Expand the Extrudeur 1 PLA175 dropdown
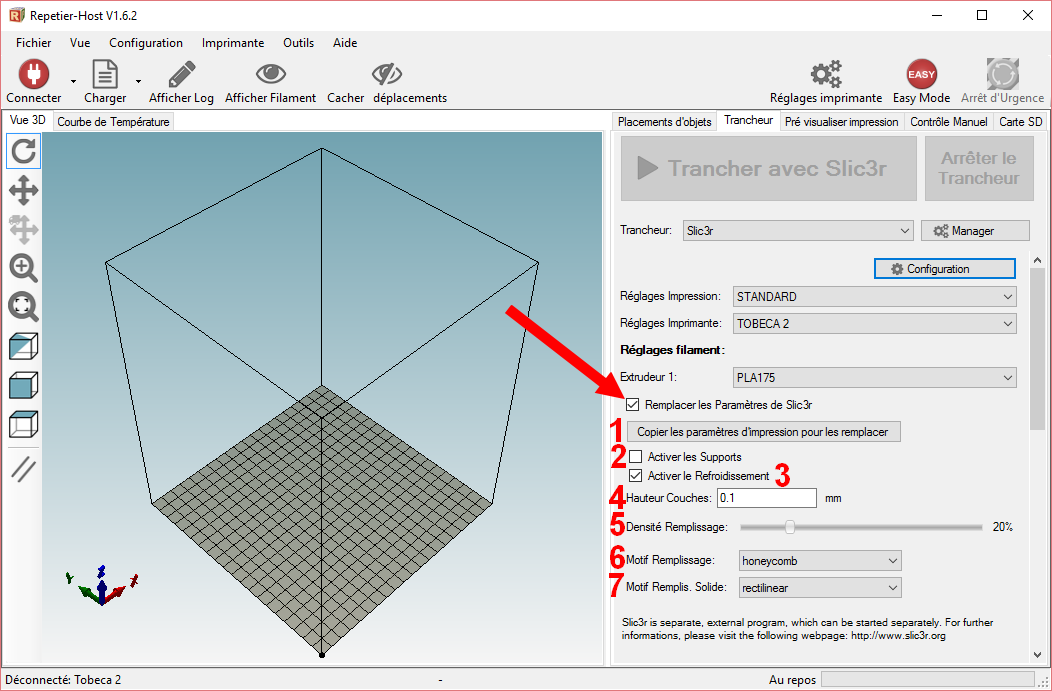Screen dimensions: 1052x691 tap(875, 378)
